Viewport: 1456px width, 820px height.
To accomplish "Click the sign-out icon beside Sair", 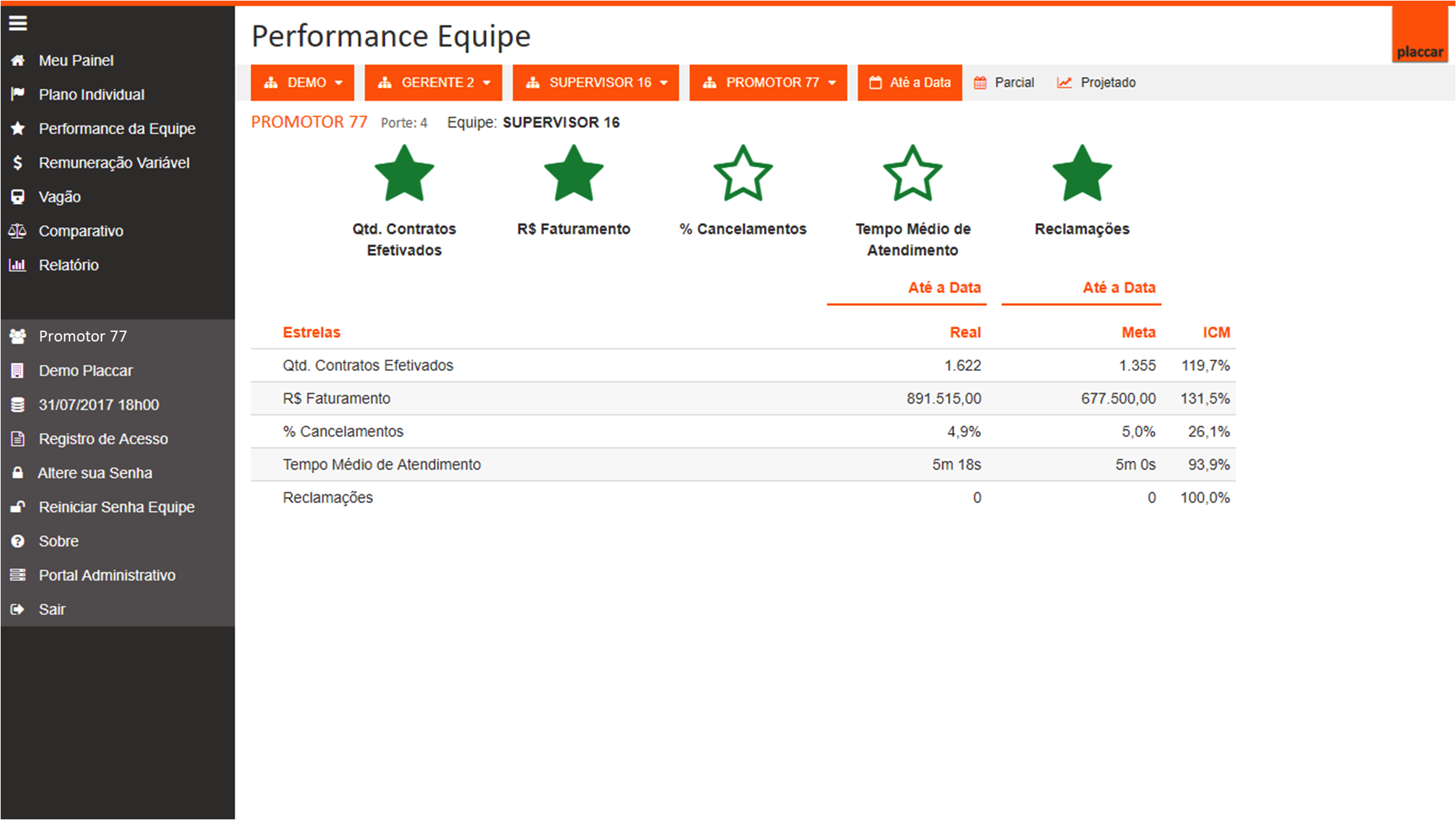I will 18,609.
